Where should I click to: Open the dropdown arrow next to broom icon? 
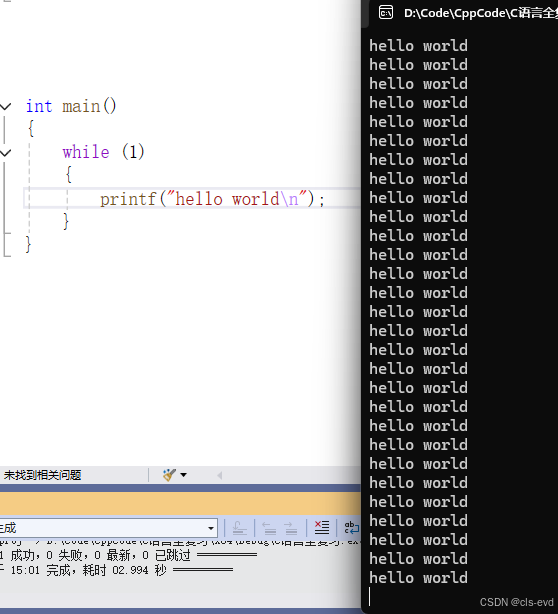pos(183,475)
